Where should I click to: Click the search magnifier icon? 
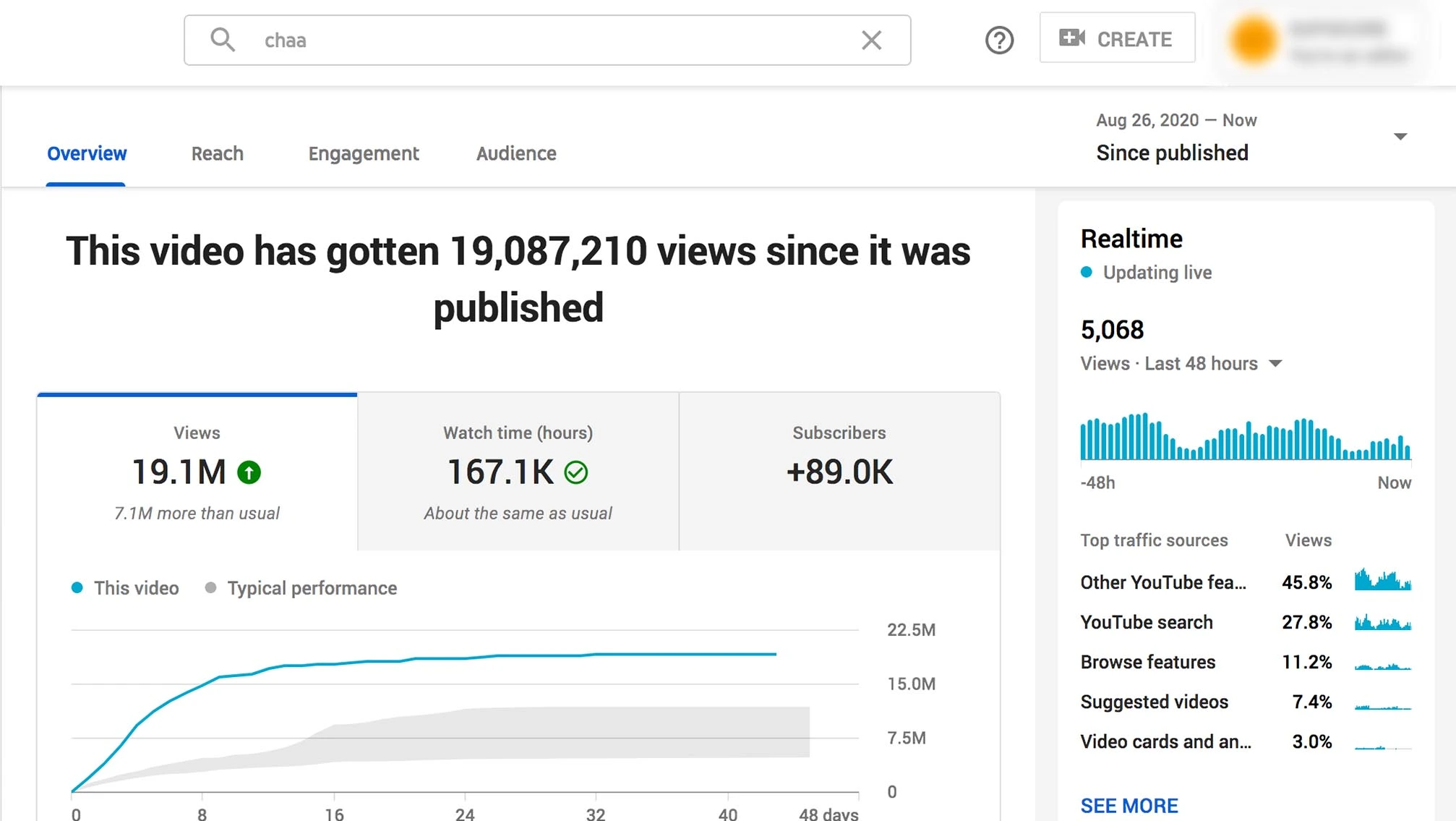coord(222,40)
